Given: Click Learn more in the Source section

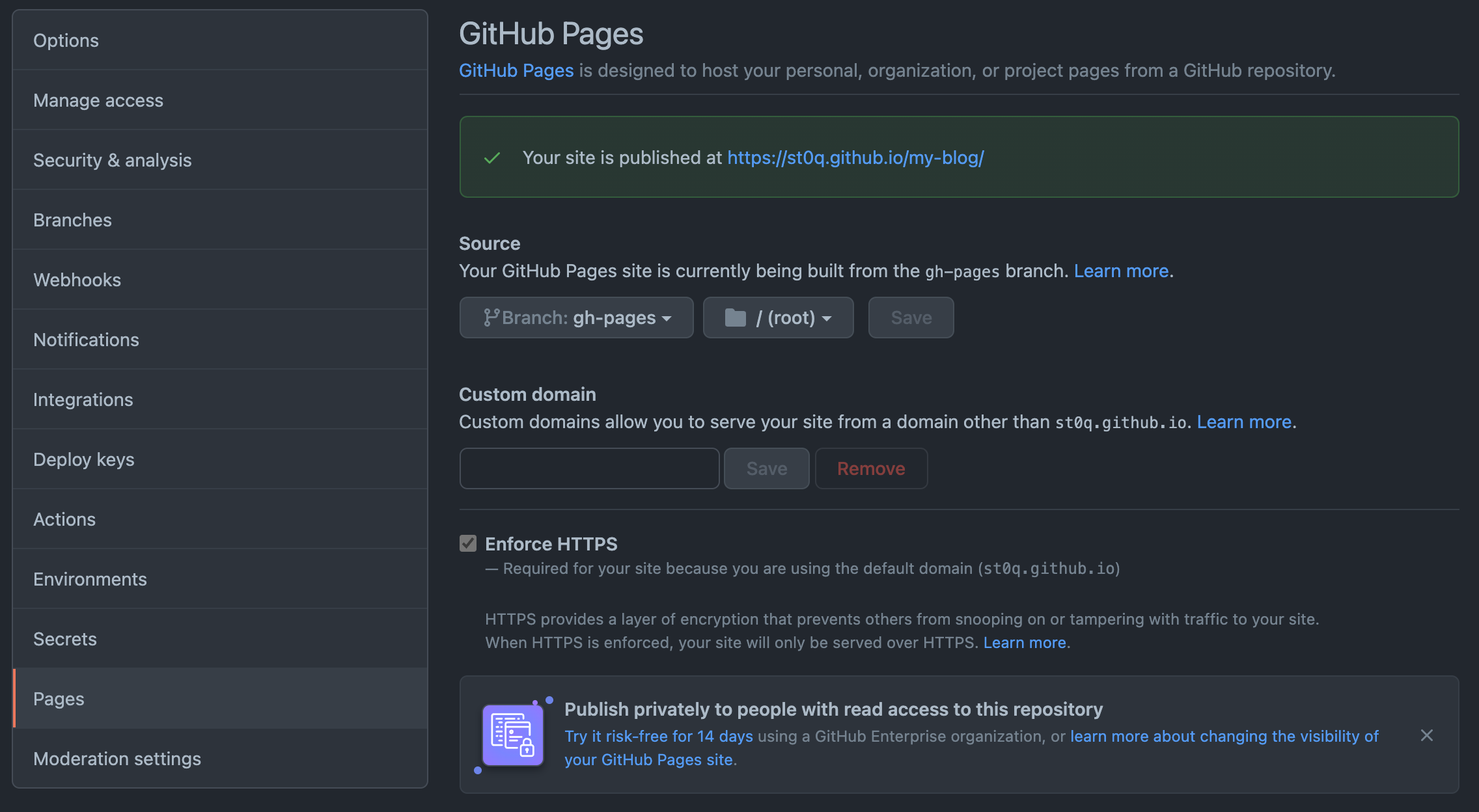Looking at the screenshot, I should pyautogui.click(x=1121, y=271).
